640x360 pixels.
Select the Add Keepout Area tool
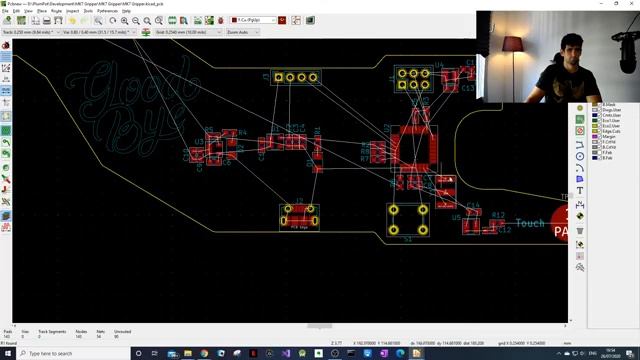[580, 131]
